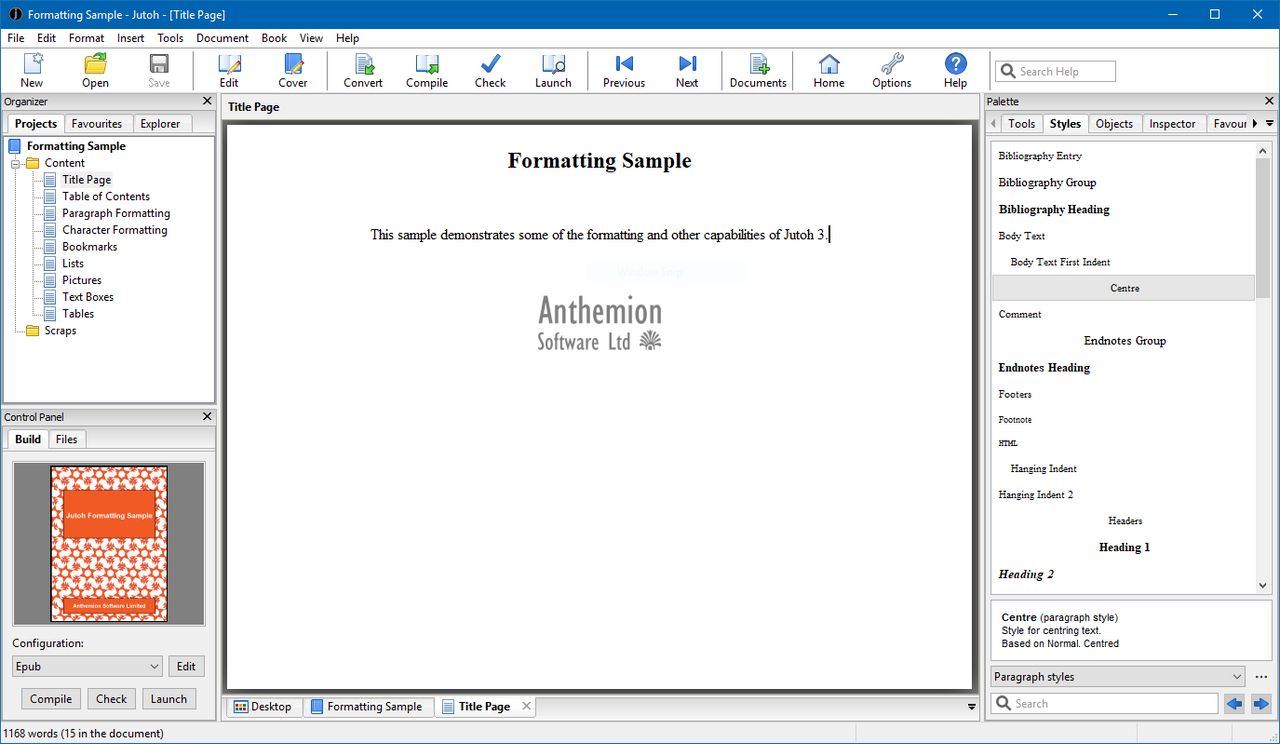Open the View menu
This screenshot has width=1280, height=744.
click(x=311, y=38)
